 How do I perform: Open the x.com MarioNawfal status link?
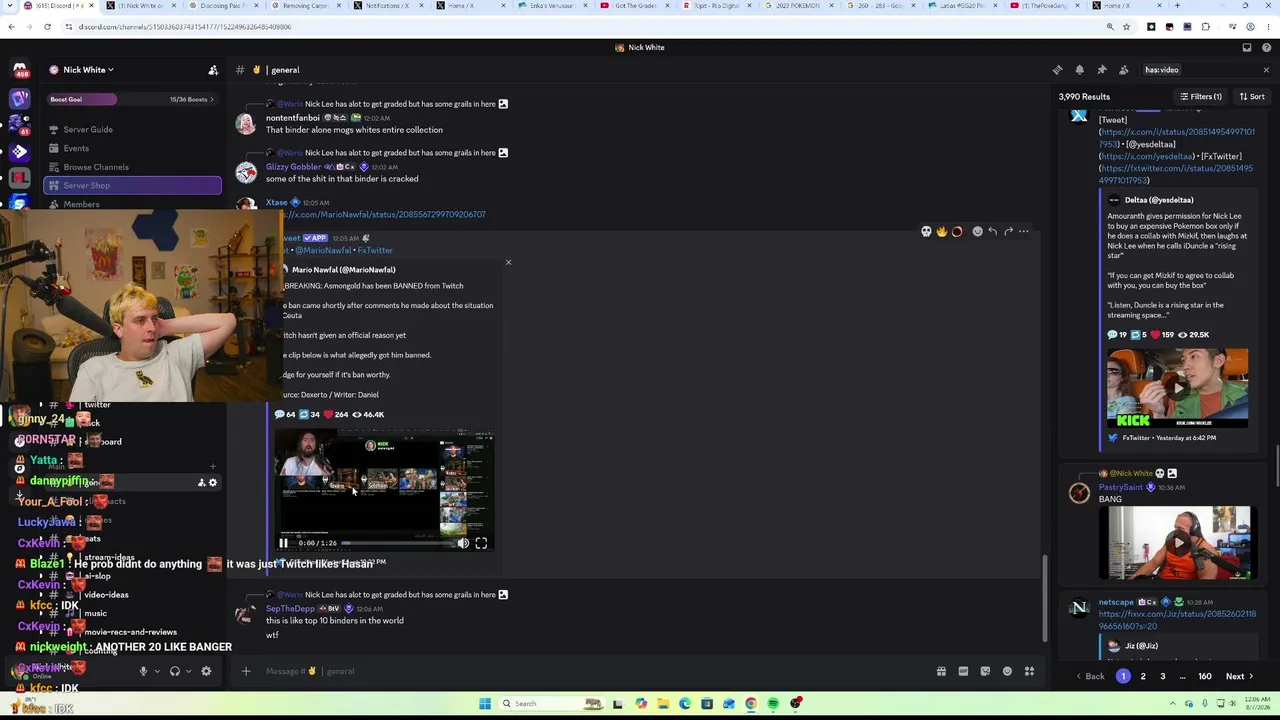point(384,214)
